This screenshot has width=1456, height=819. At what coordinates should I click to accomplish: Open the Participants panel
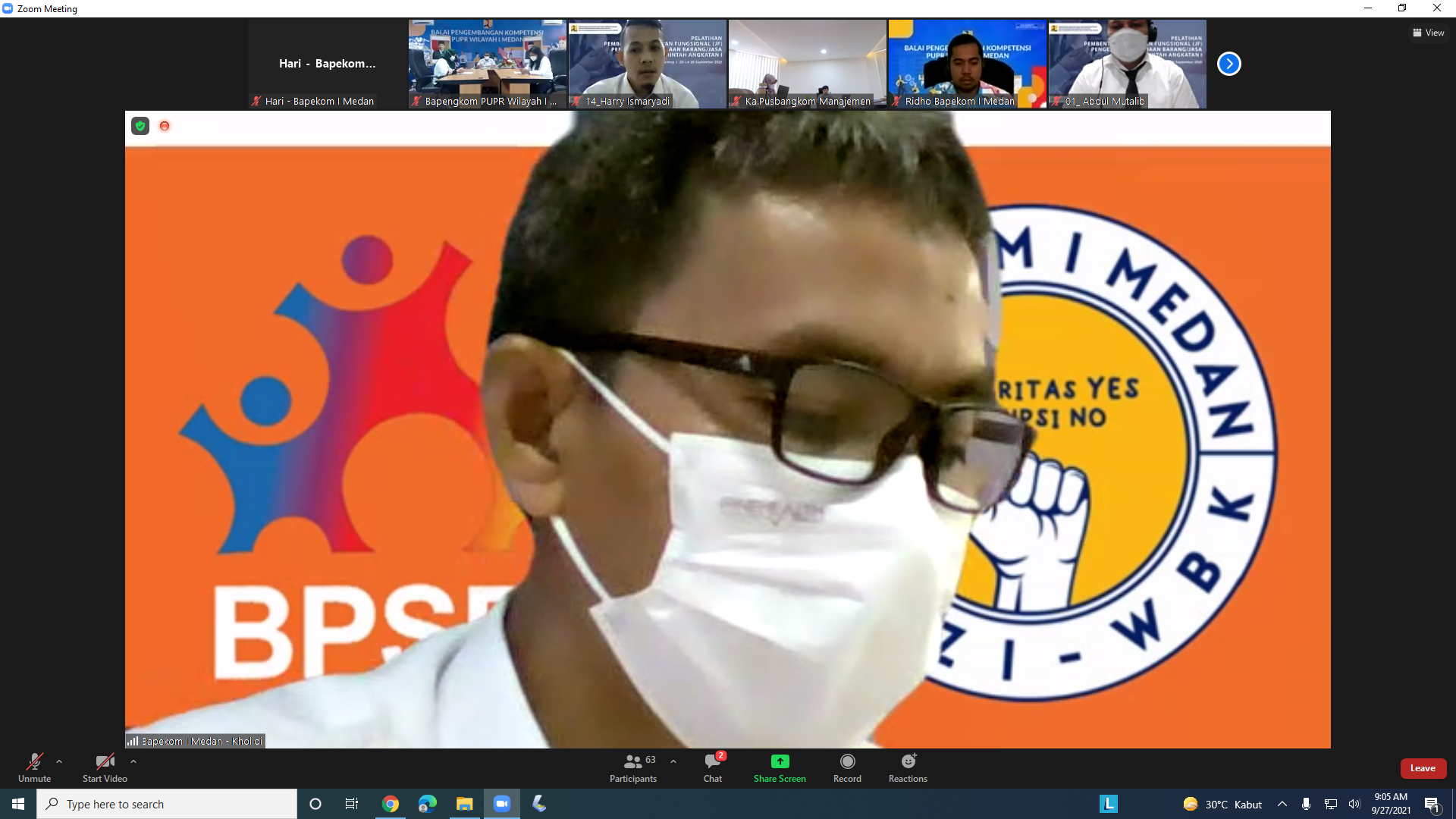pos(633,767)
